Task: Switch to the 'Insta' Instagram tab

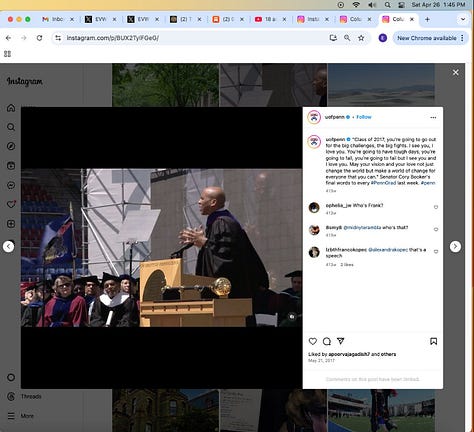Action: [313, 19]
